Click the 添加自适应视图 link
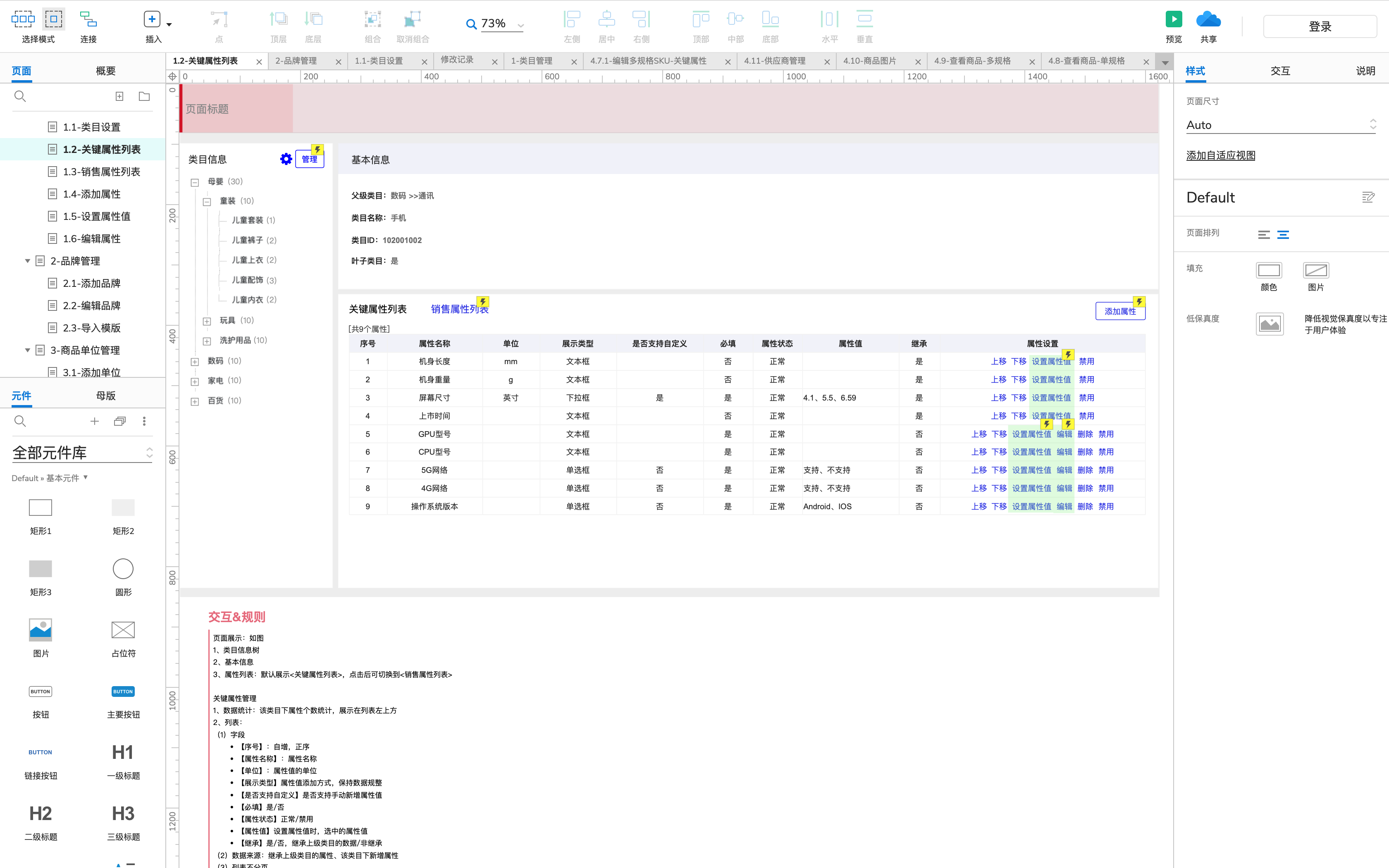The width and height of the screenshot is (1389, 868). (1221, 155)
